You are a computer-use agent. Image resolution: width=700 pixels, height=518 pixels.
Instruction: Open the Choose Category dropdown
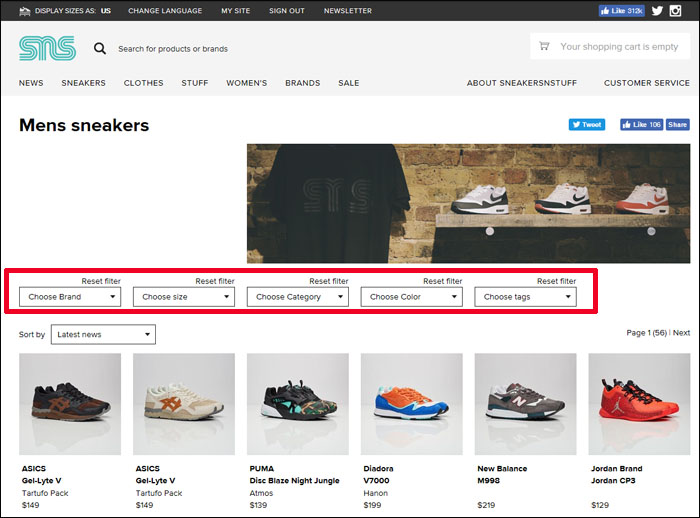(298, 297)
